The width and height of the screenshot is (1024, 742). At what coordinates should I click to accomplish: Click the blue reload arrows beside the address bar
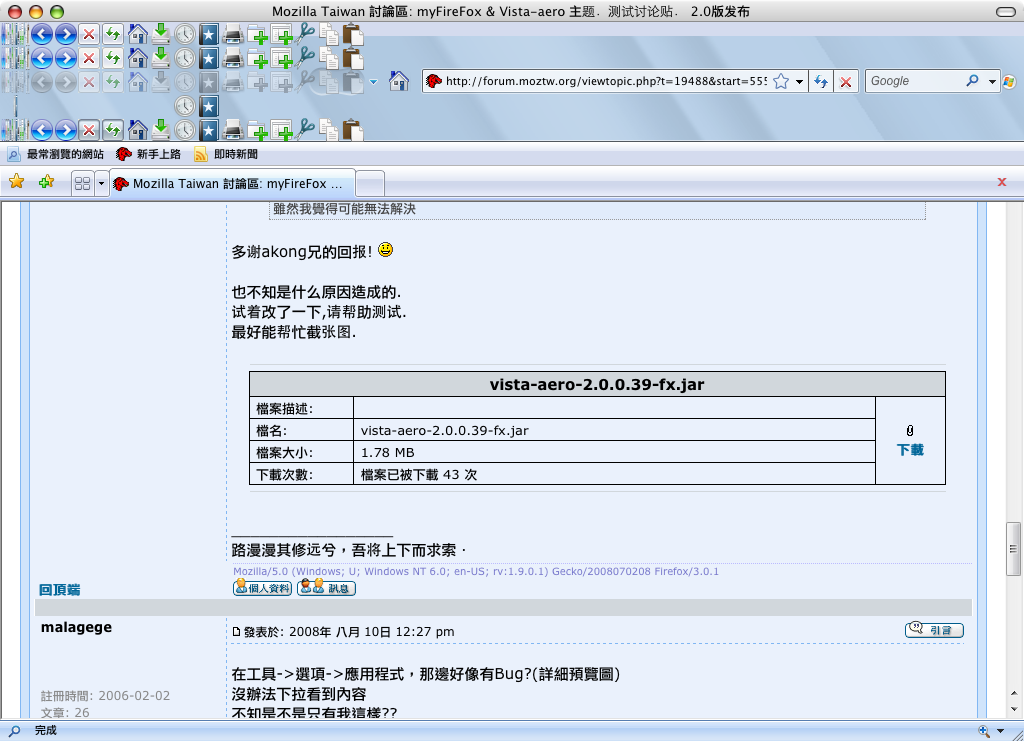(820, 81)
